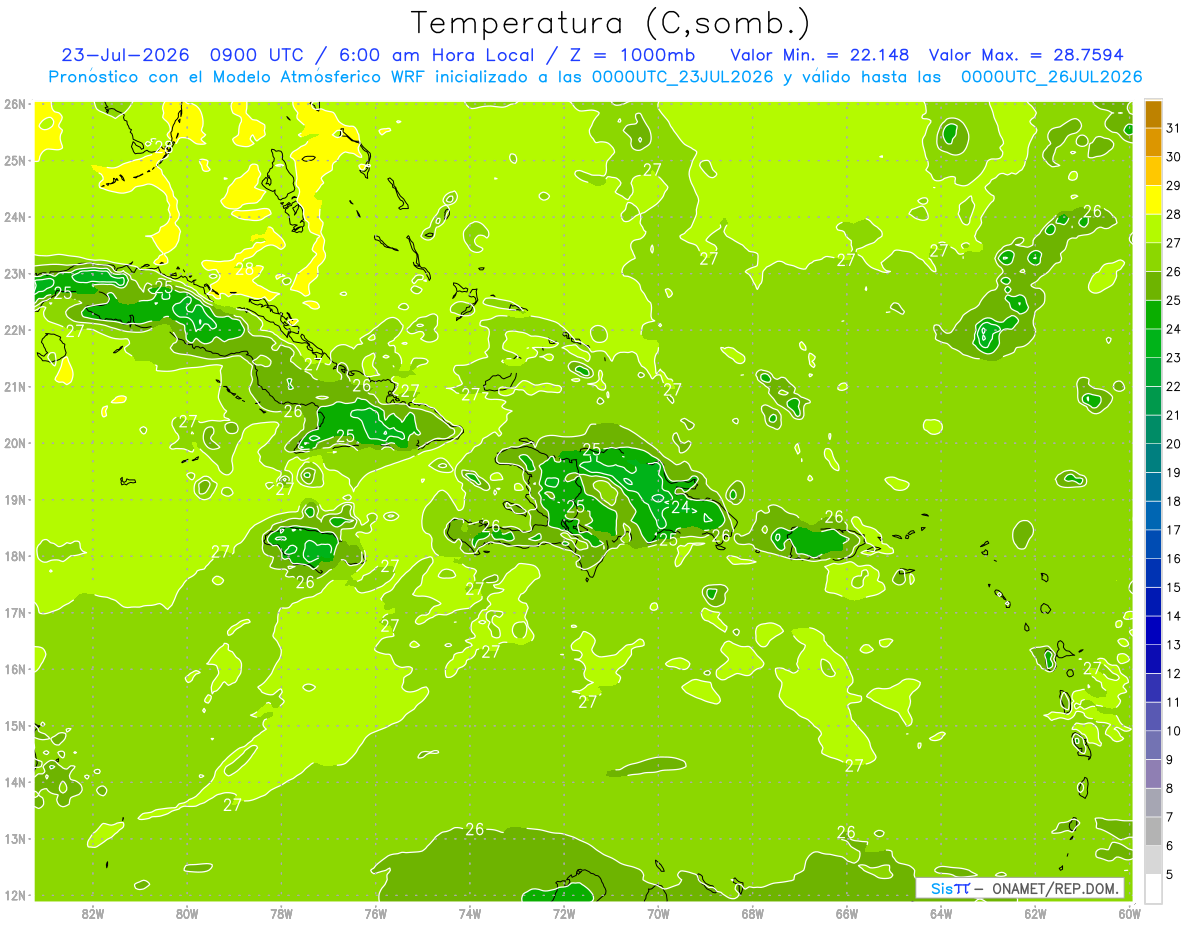Click the 82W longitude axis label

pos(93,912)
